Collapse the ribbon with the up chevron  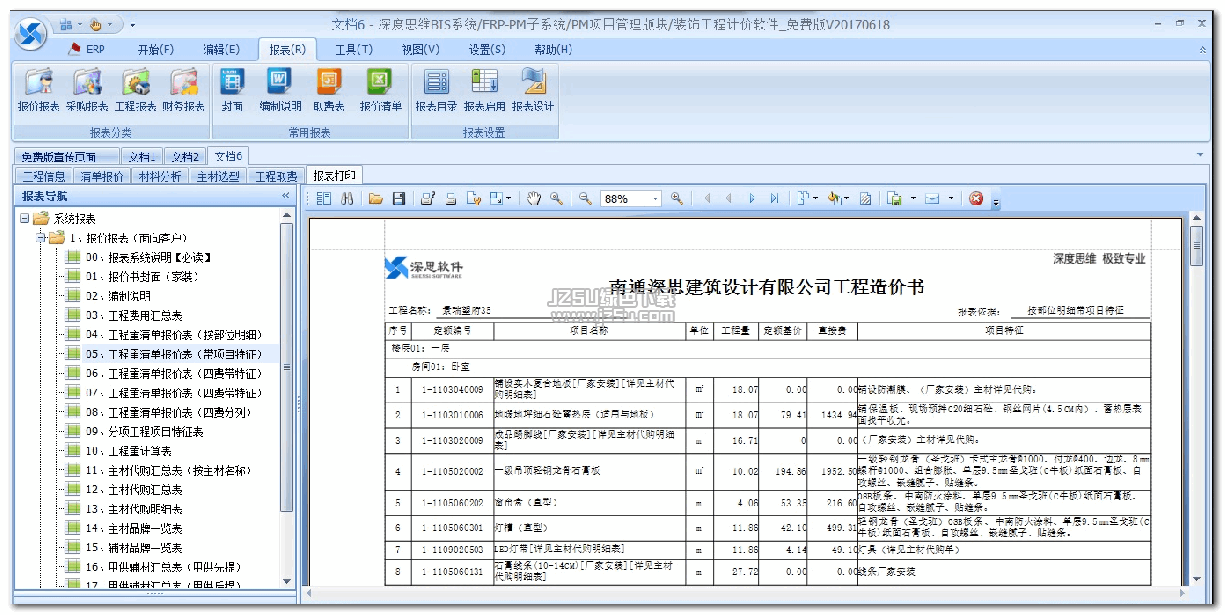[1201, 49]
